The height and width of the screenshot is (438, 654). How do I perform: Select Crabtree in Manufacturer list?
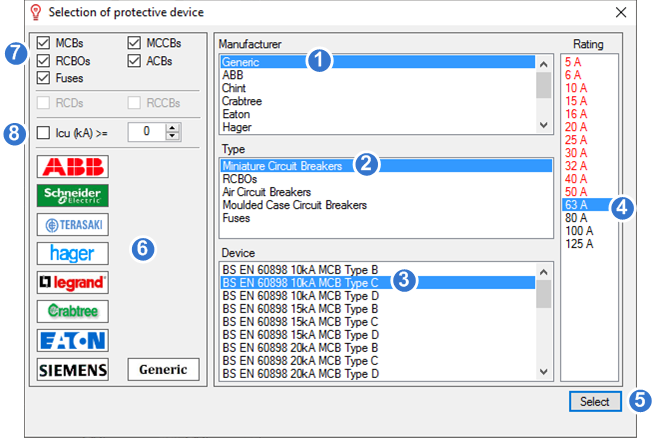(378, 101)
